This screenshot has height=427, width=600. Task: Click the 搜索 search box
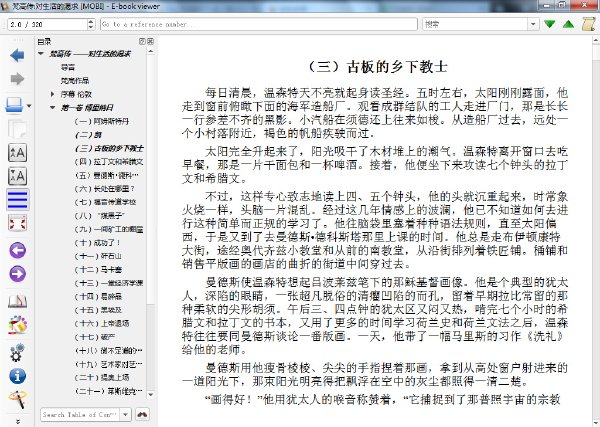click(x=476, y=24)
